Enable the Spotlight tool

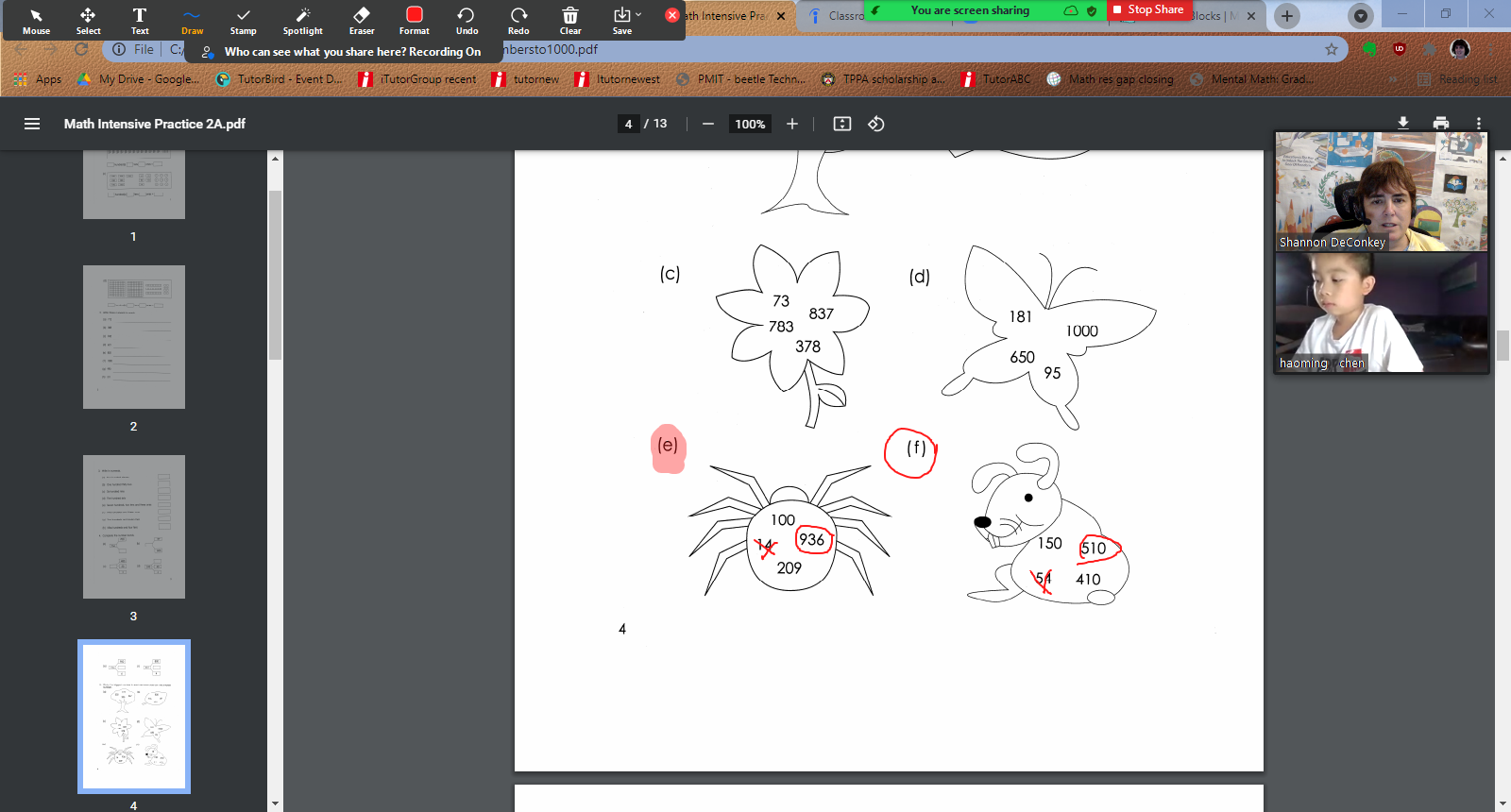click(x=302, y=21)
